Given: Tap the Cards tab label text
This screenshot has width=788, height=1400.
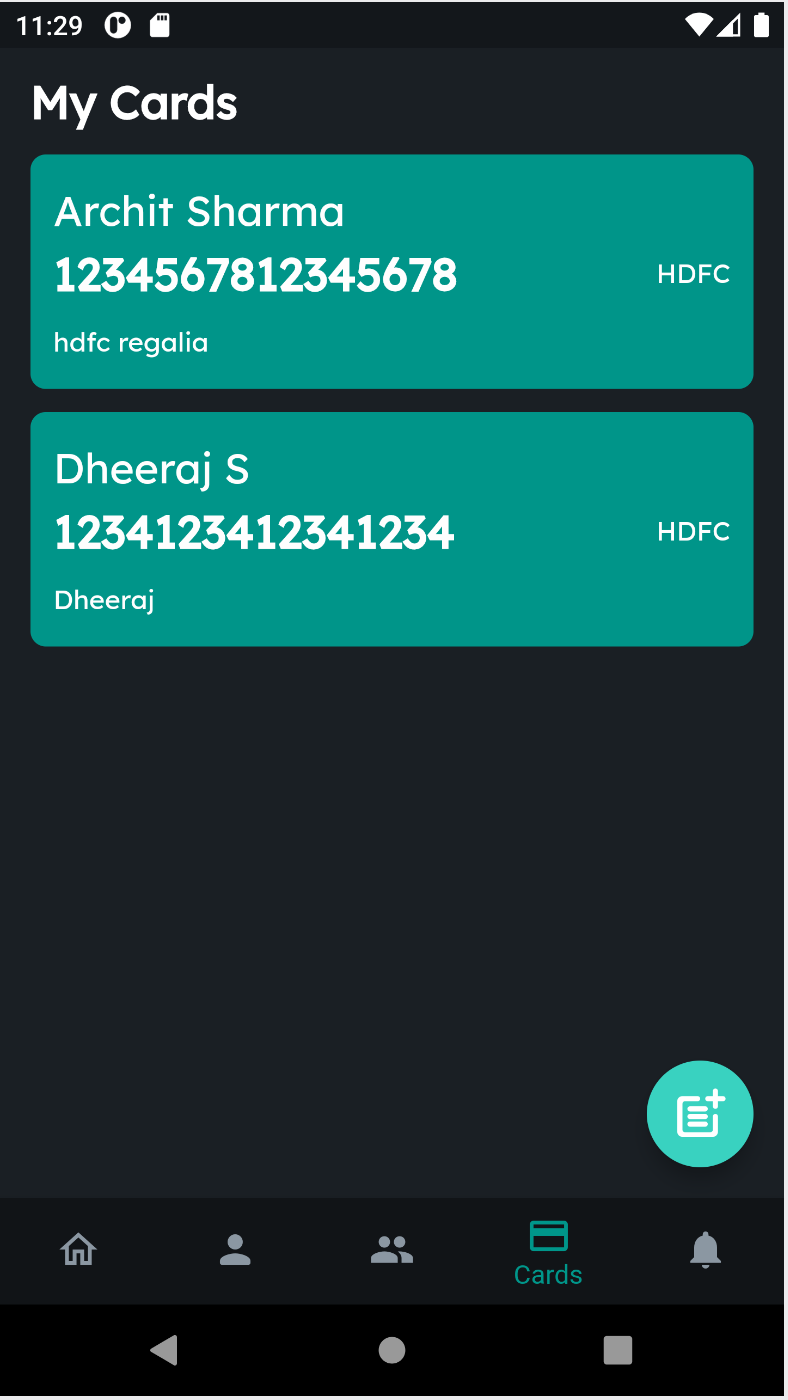Looking at the screenshot, I should tap(548, 1275).
